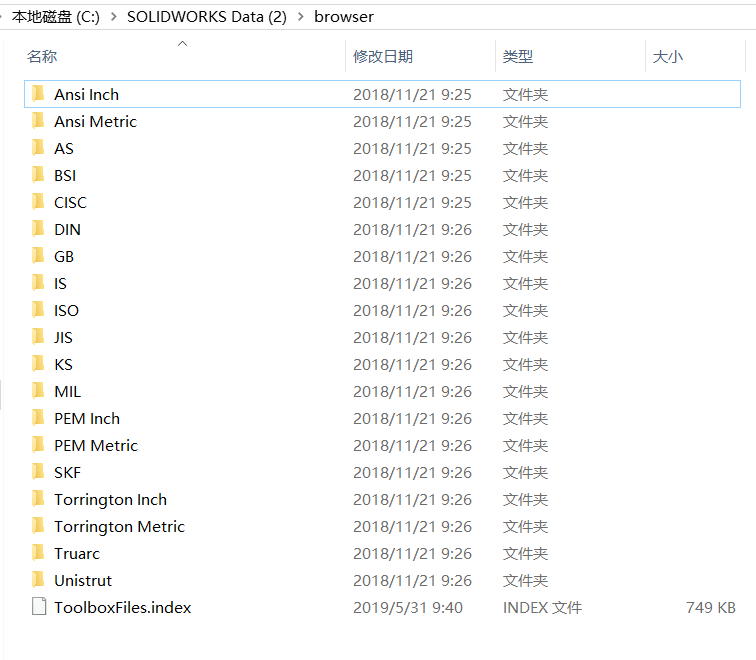
Task: Click the Truarc folder icon
Action: (x=39, y=553)
